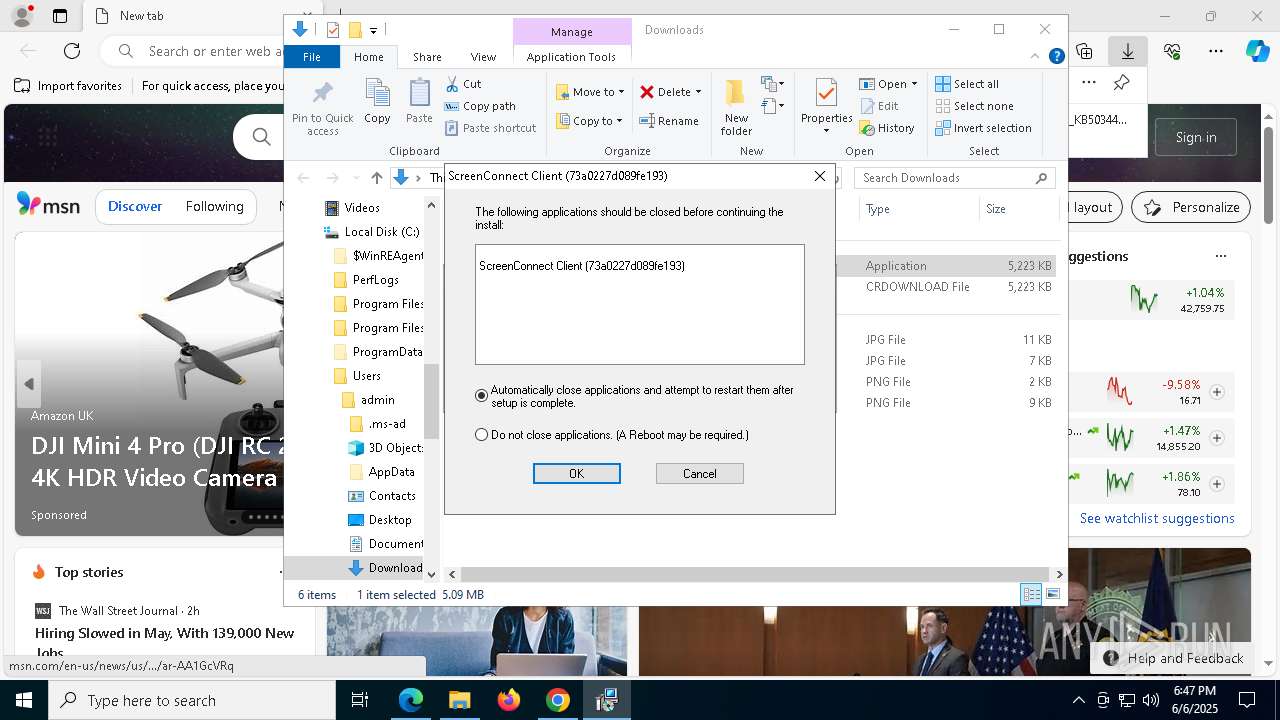Switch to the View ribbon tab
Viewport: 1280px width, 720px height.
click(x=483, y=57)
